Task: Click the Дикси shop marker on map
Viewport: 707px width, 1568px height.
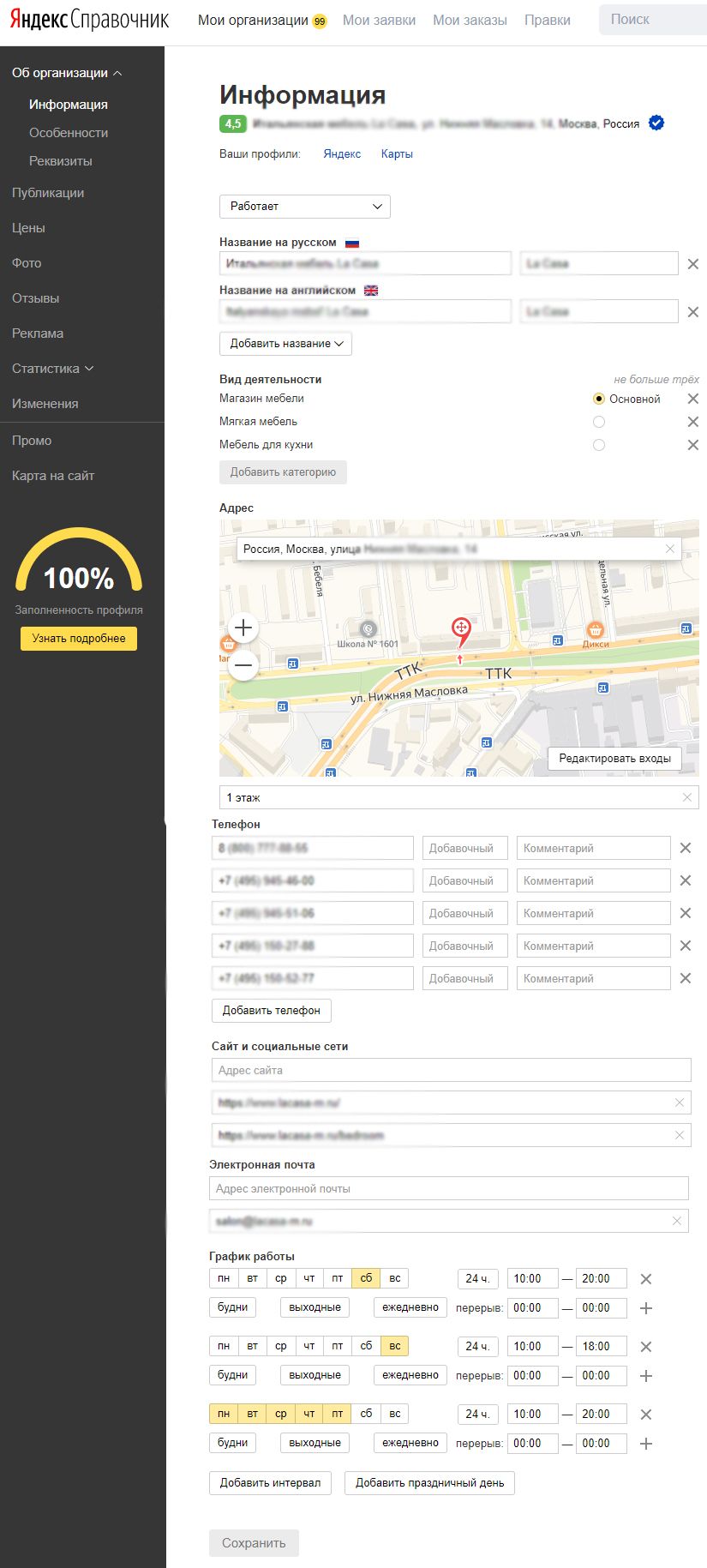Action: click(595, 631)
